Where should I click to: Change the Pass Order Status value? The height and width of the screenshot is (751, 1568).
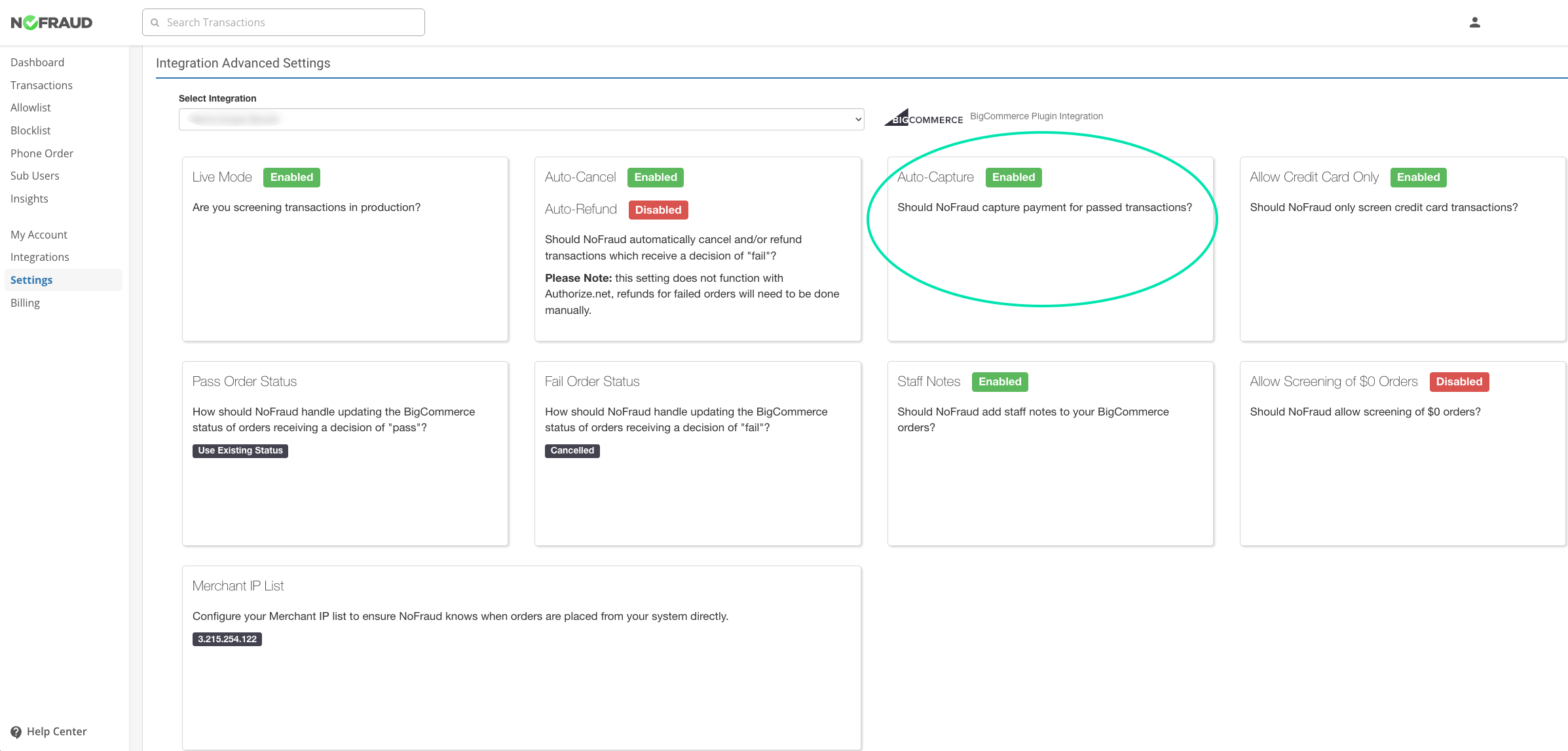(x=240, y=450)
